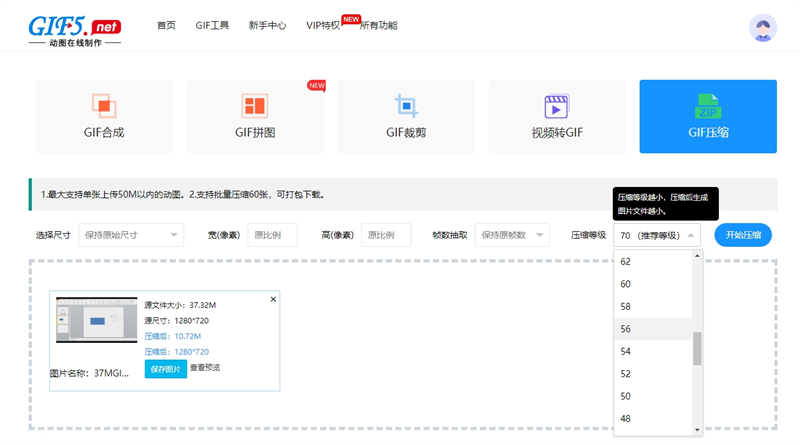Viewport: 800px width, 445px height.
Task: Click the dropdown scroll down arrow
Action: 697,430
